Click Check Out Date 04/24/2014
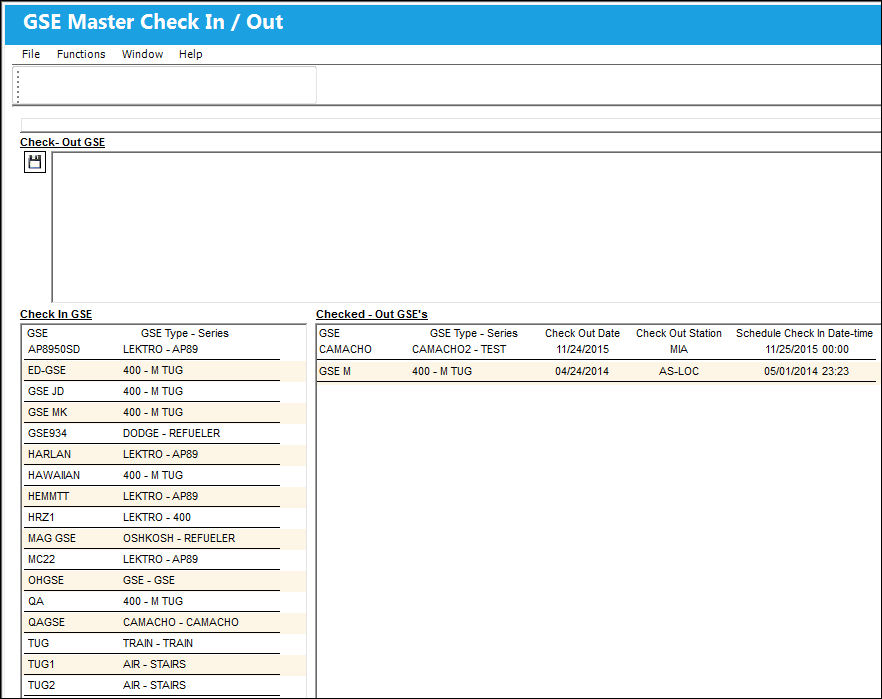This screenshot has width=882, height=699. 582,371
